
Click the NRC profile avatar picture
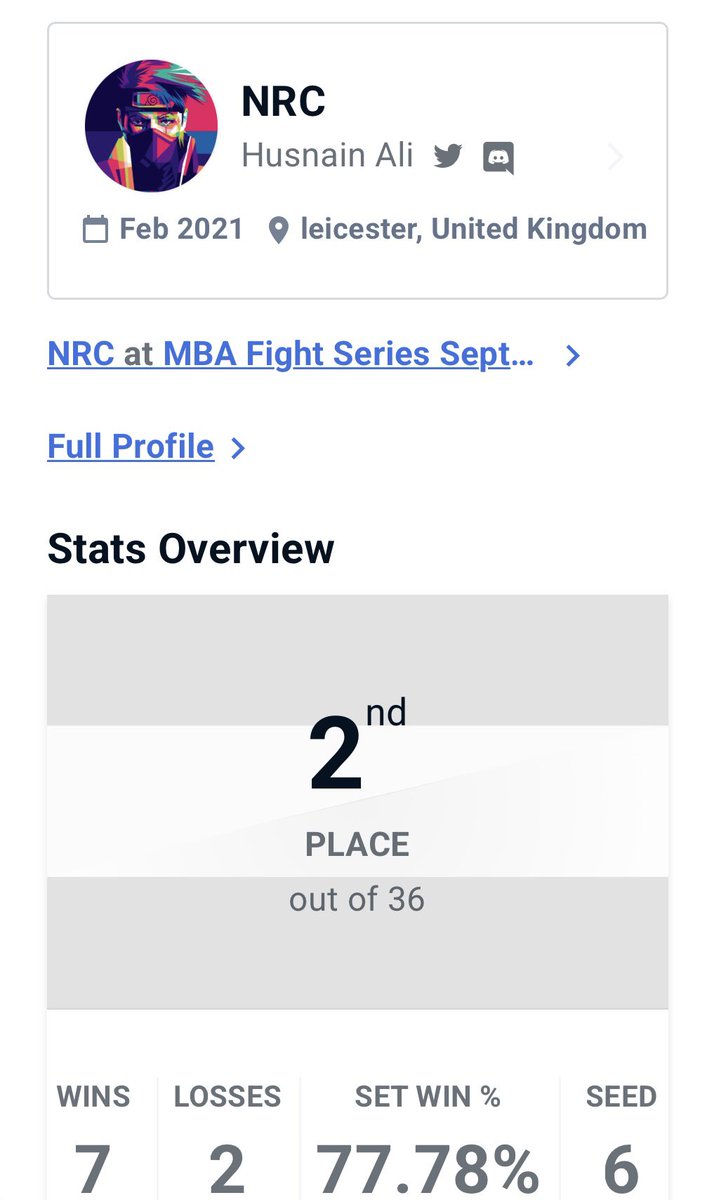coord(152,126)
